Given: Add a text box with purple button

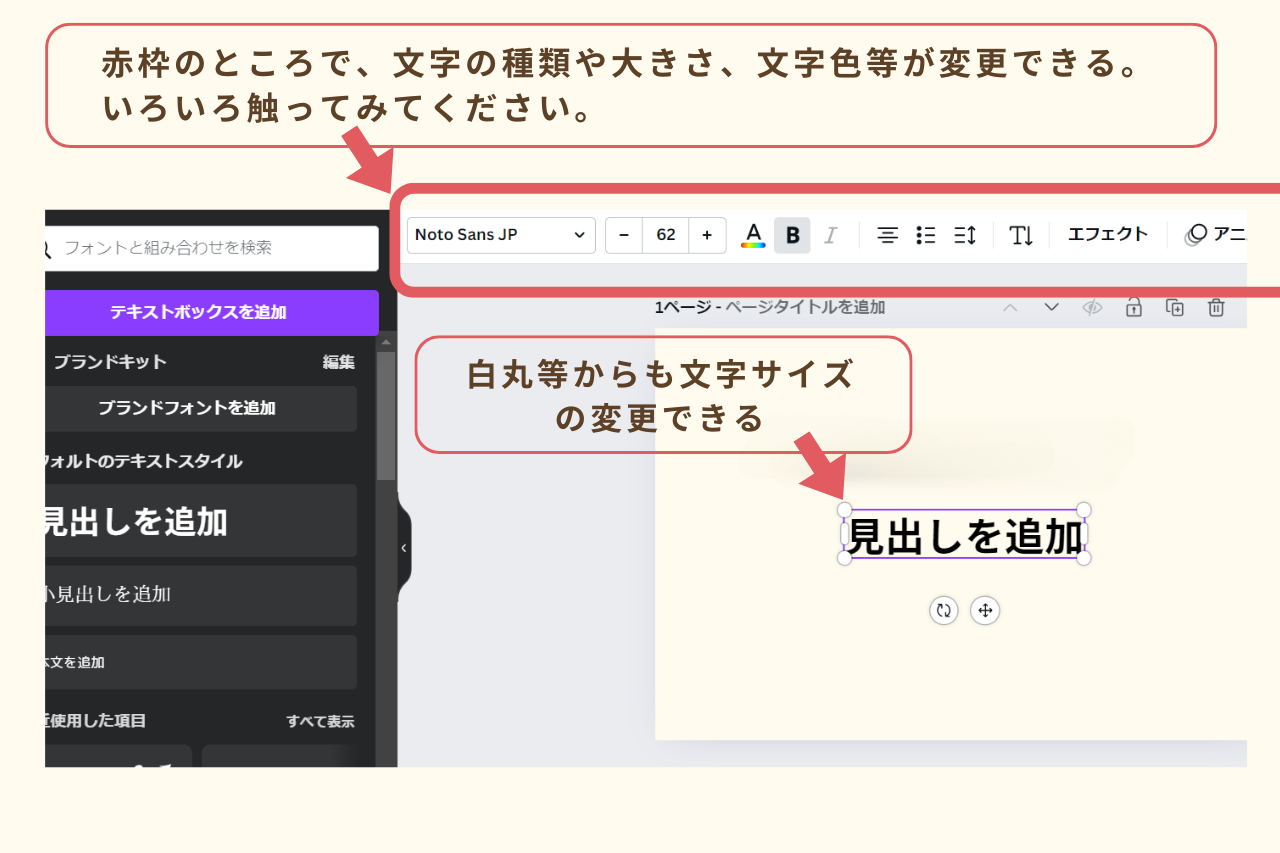Looking at the screenshot, I should [212, 312].
